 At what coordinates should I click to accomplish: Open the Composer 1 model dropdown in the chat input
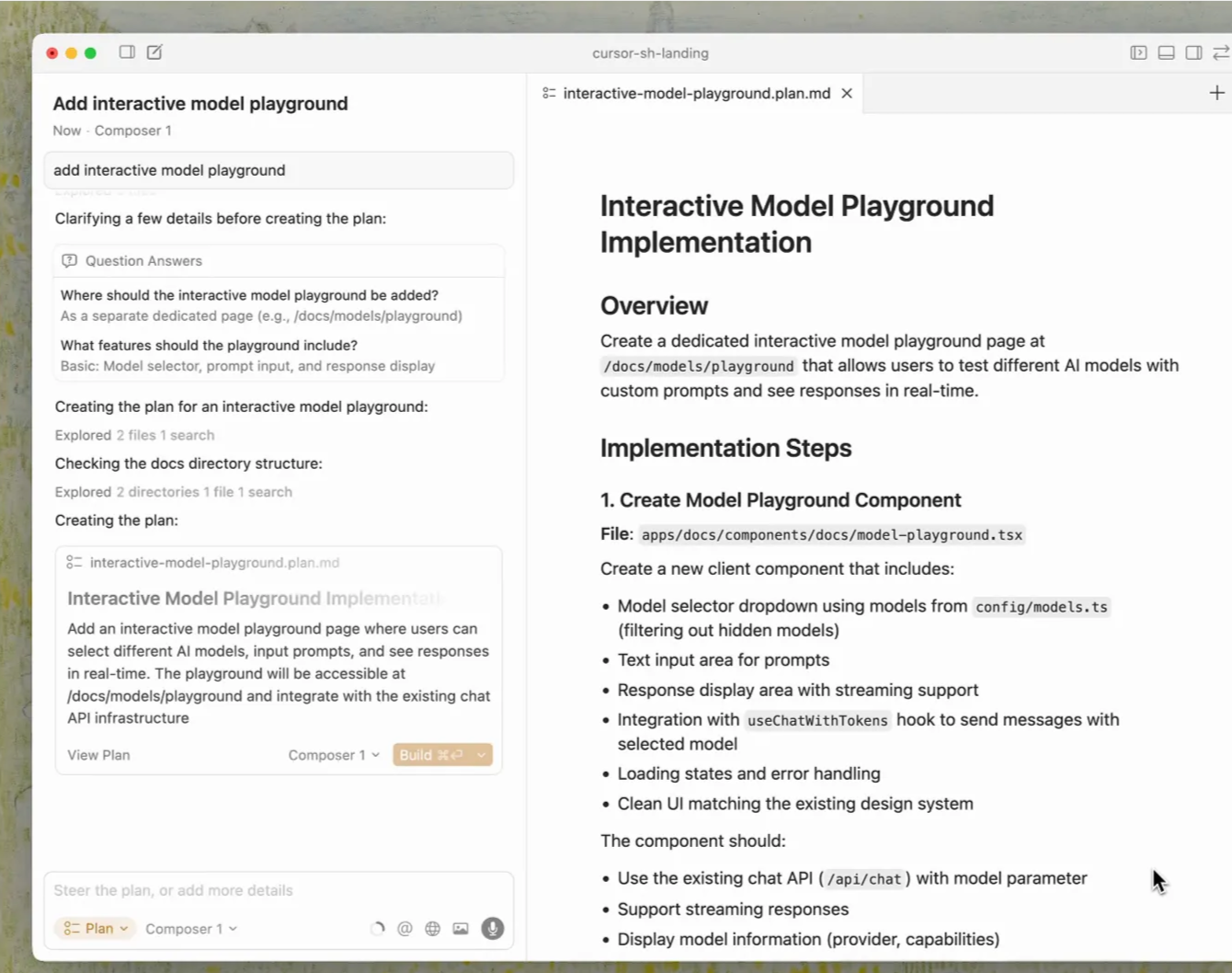[x=191, y=929]
